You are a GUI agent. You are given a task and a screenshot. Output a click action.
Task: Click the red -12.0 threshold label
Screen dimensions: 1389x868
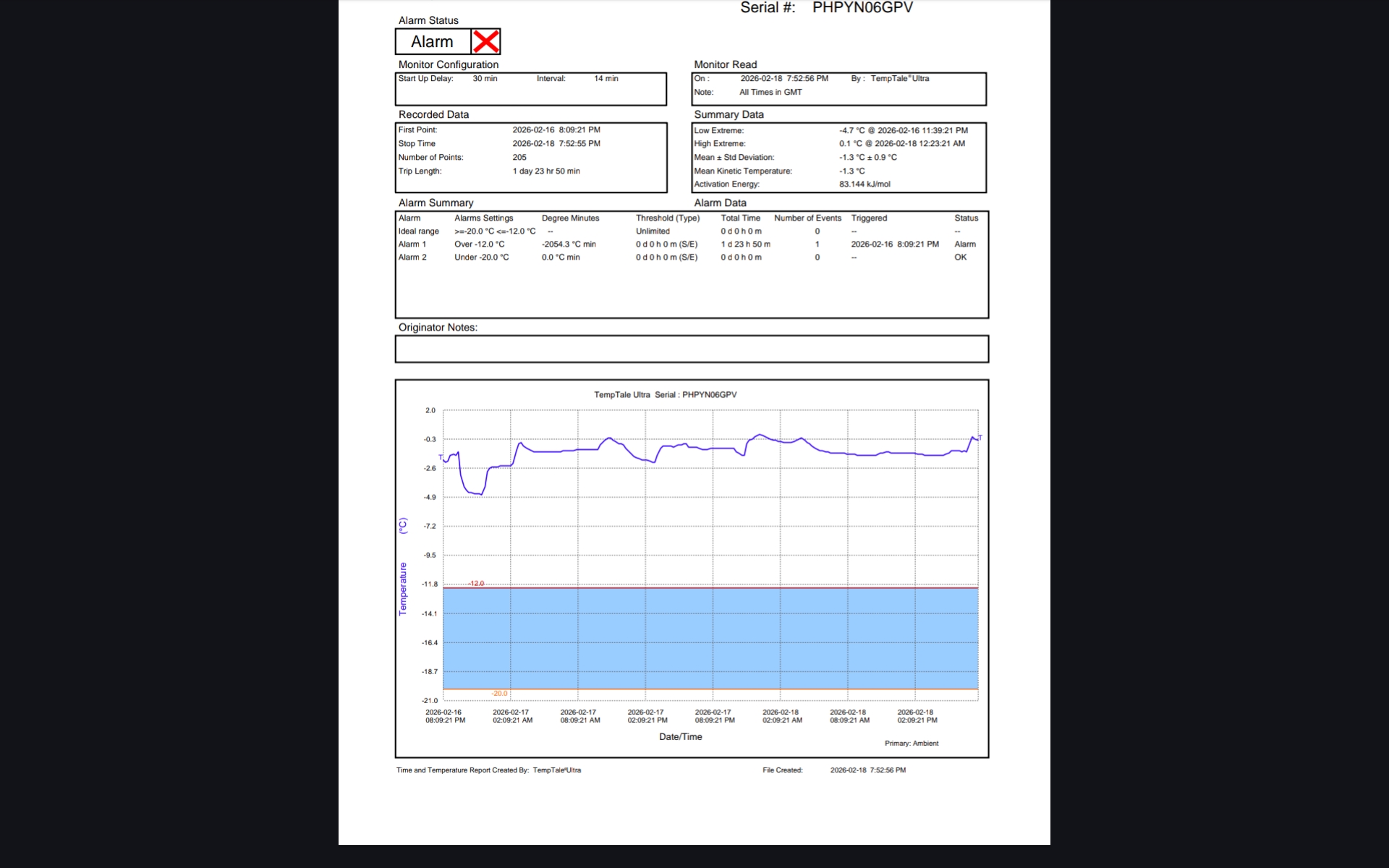pyautogui.click(x=476, y=583)
